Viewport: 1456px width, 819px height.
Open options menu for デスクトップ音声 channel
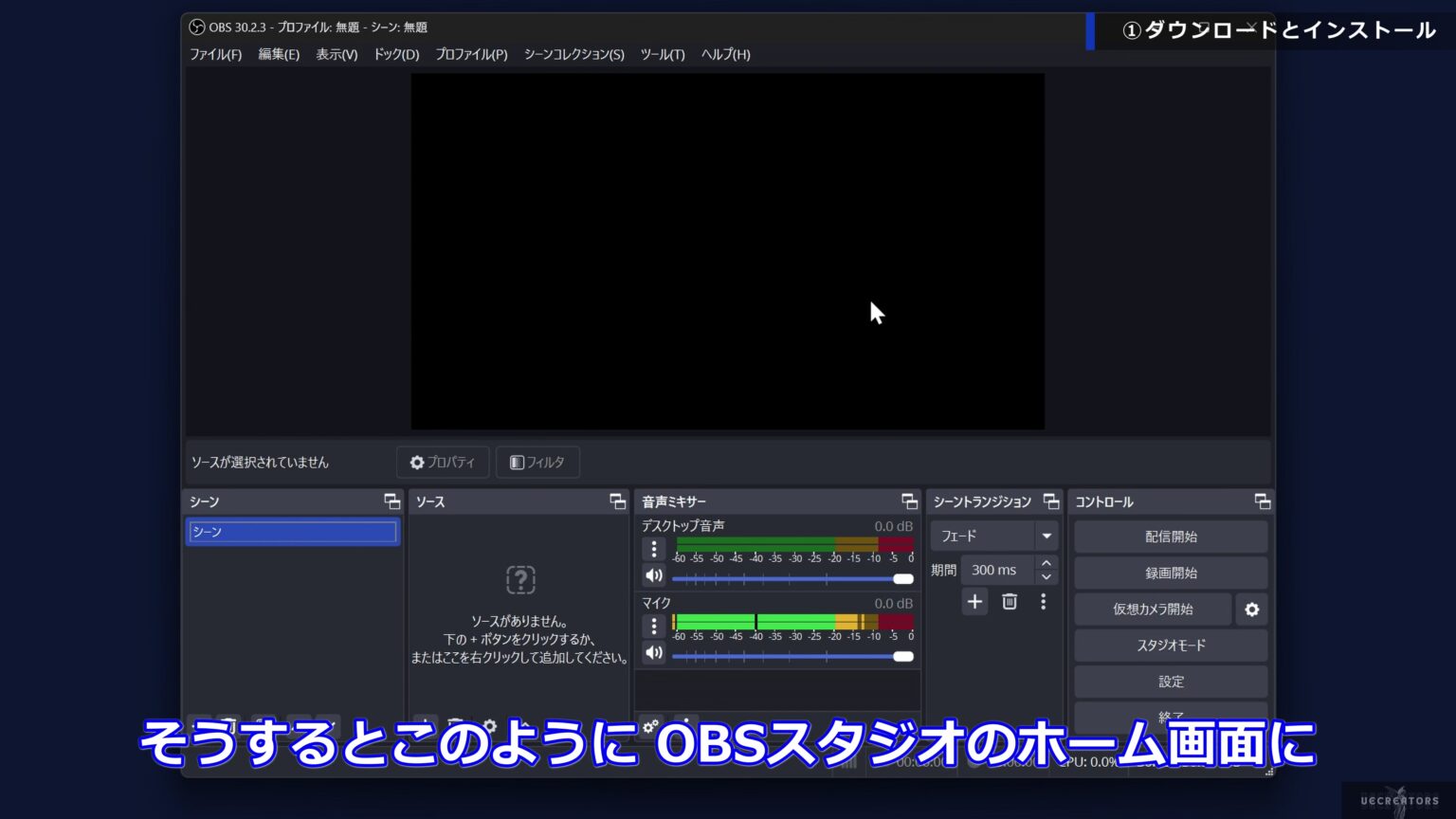click(653, 548)
